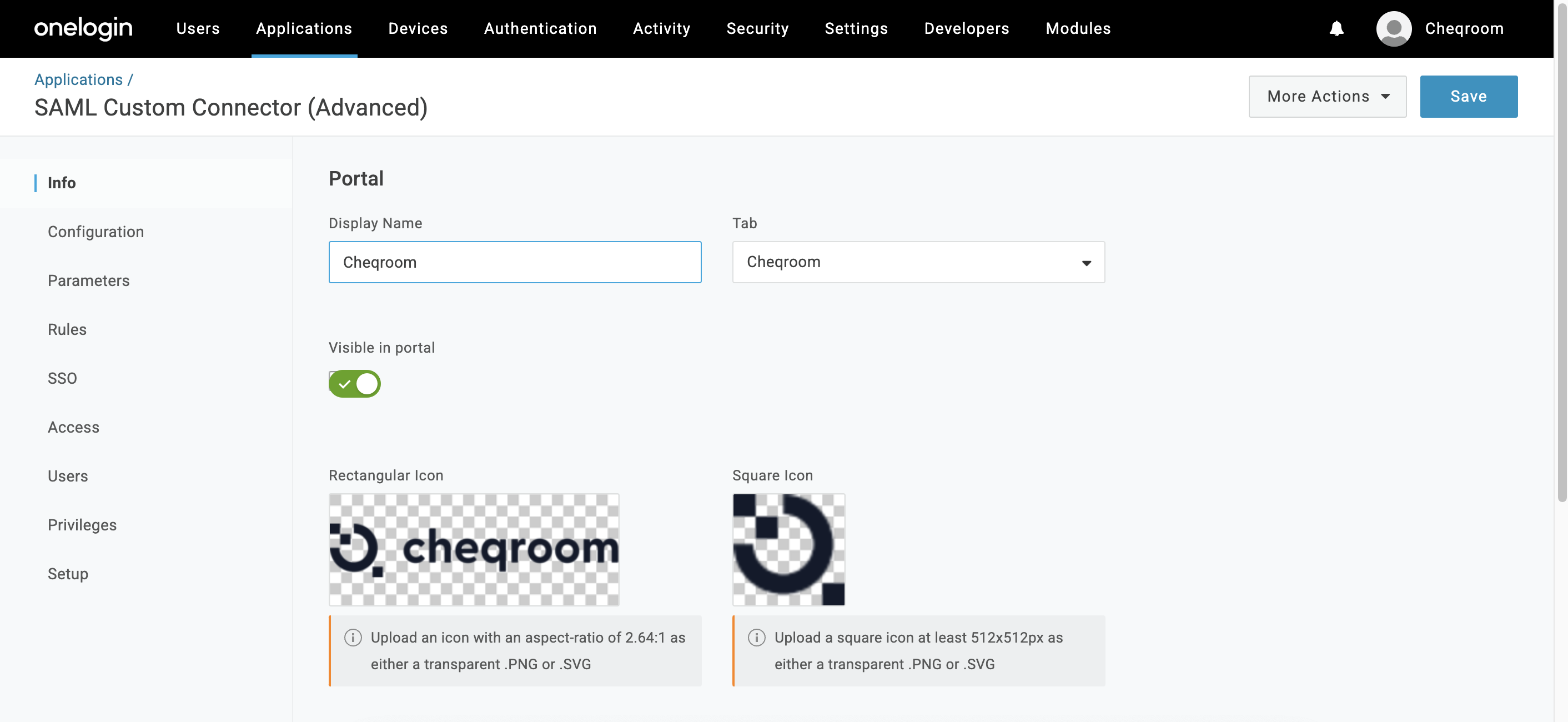Go back via Applications breadcrumb link
The image size is (1568, 722).
click(x=78, y=80)
